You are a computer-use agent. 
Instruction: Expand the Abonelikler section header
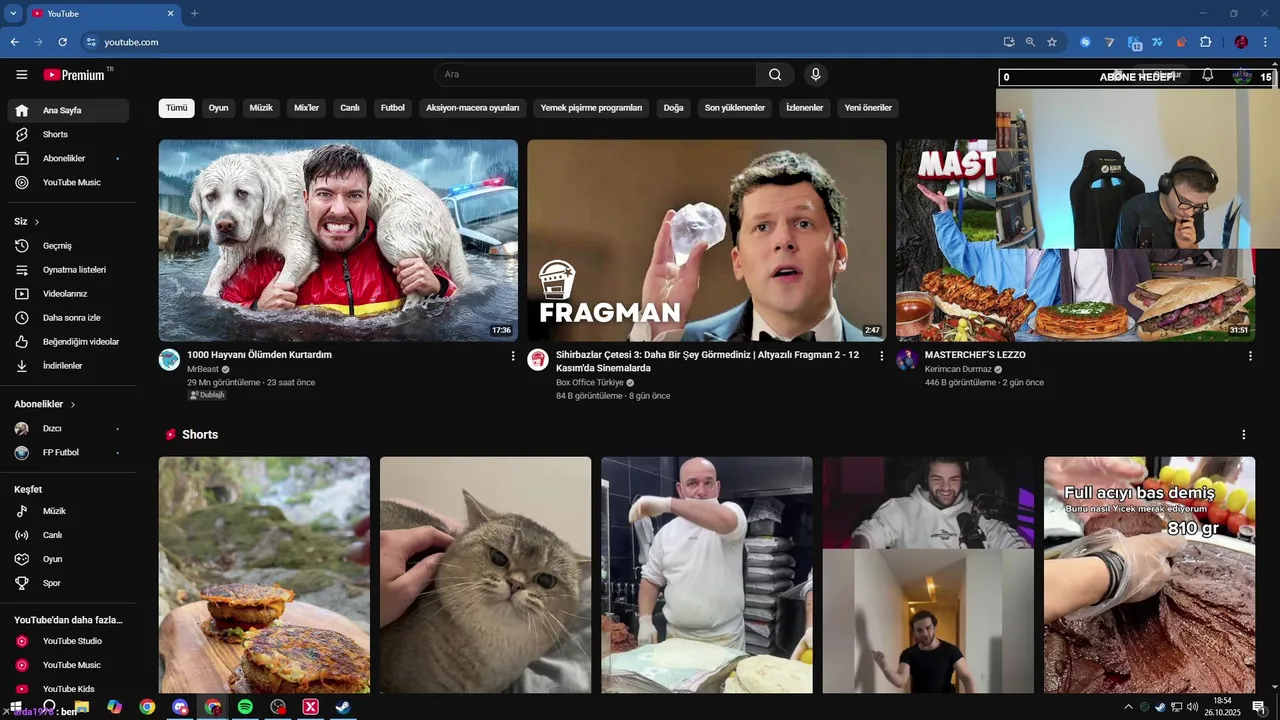[45, 404]
